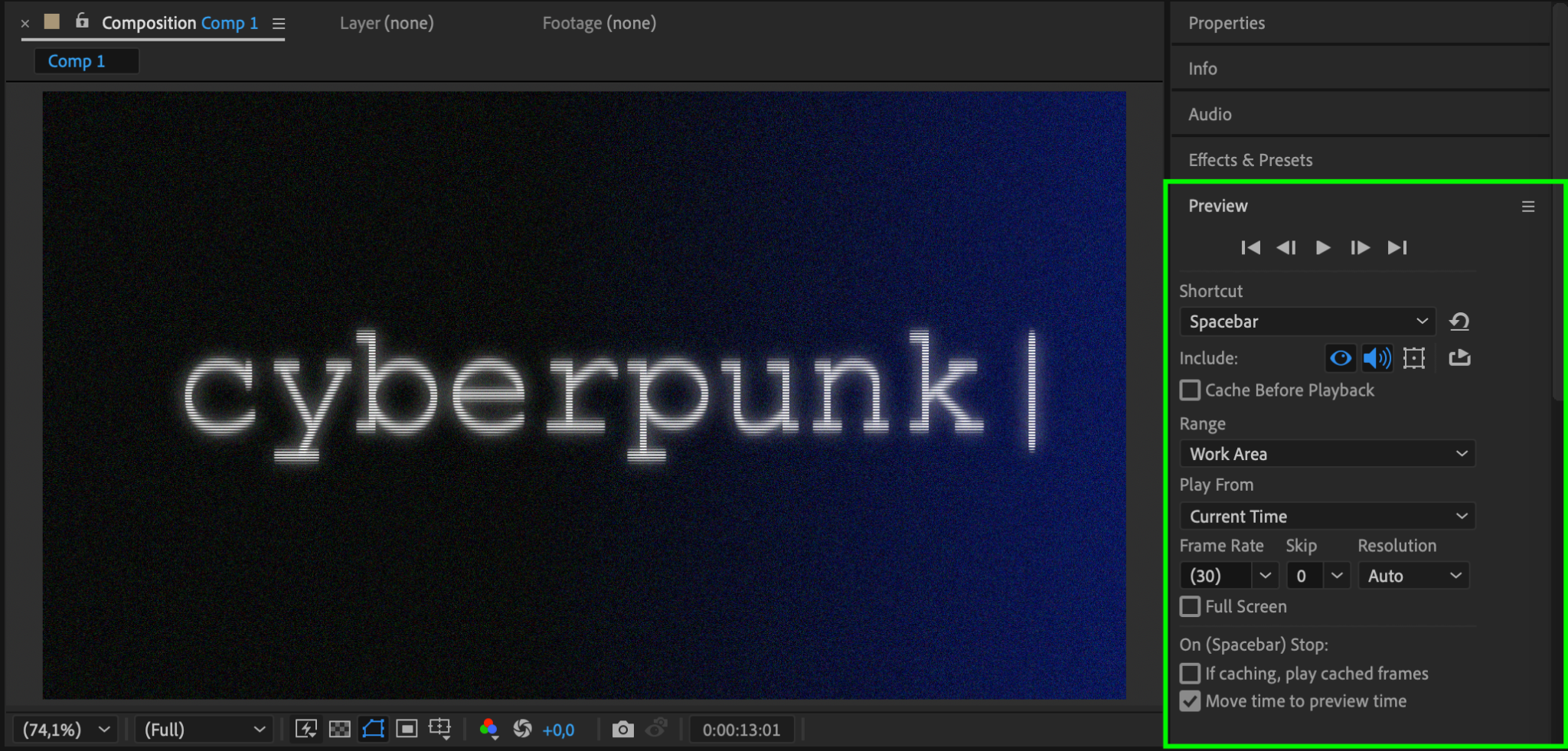Open the Spacebar shortcut dropdown
Screen dimensions: 1568x751
[1307, 322]
